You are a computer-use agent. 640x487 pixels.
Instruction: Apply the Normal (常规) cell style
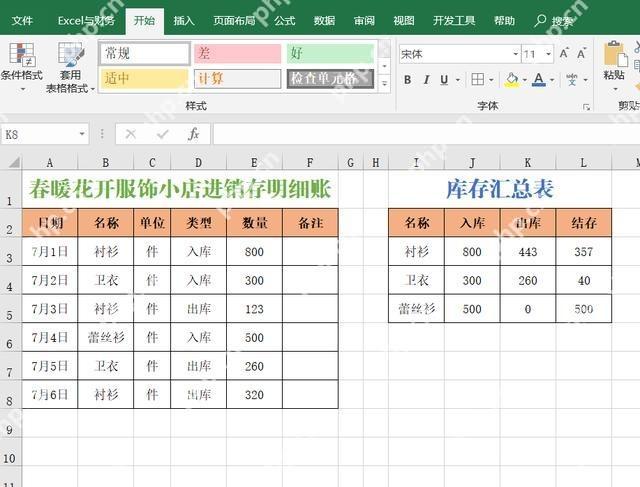144,53
